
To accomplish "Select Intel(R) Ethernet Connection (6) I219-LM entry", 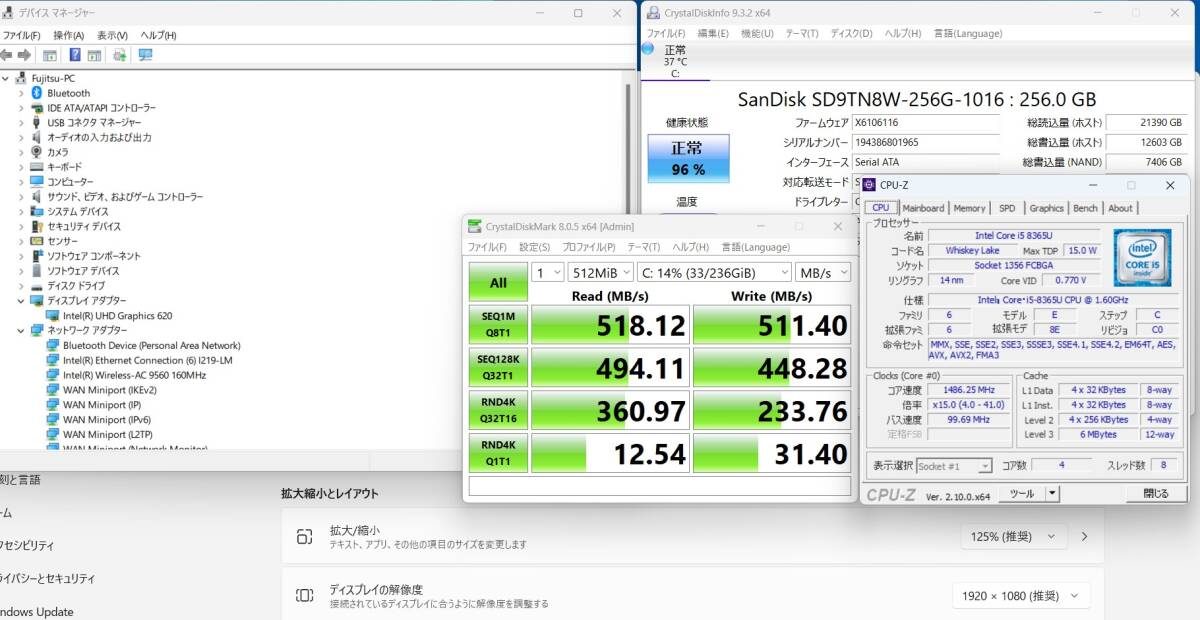I will click(x=148, y=360).
